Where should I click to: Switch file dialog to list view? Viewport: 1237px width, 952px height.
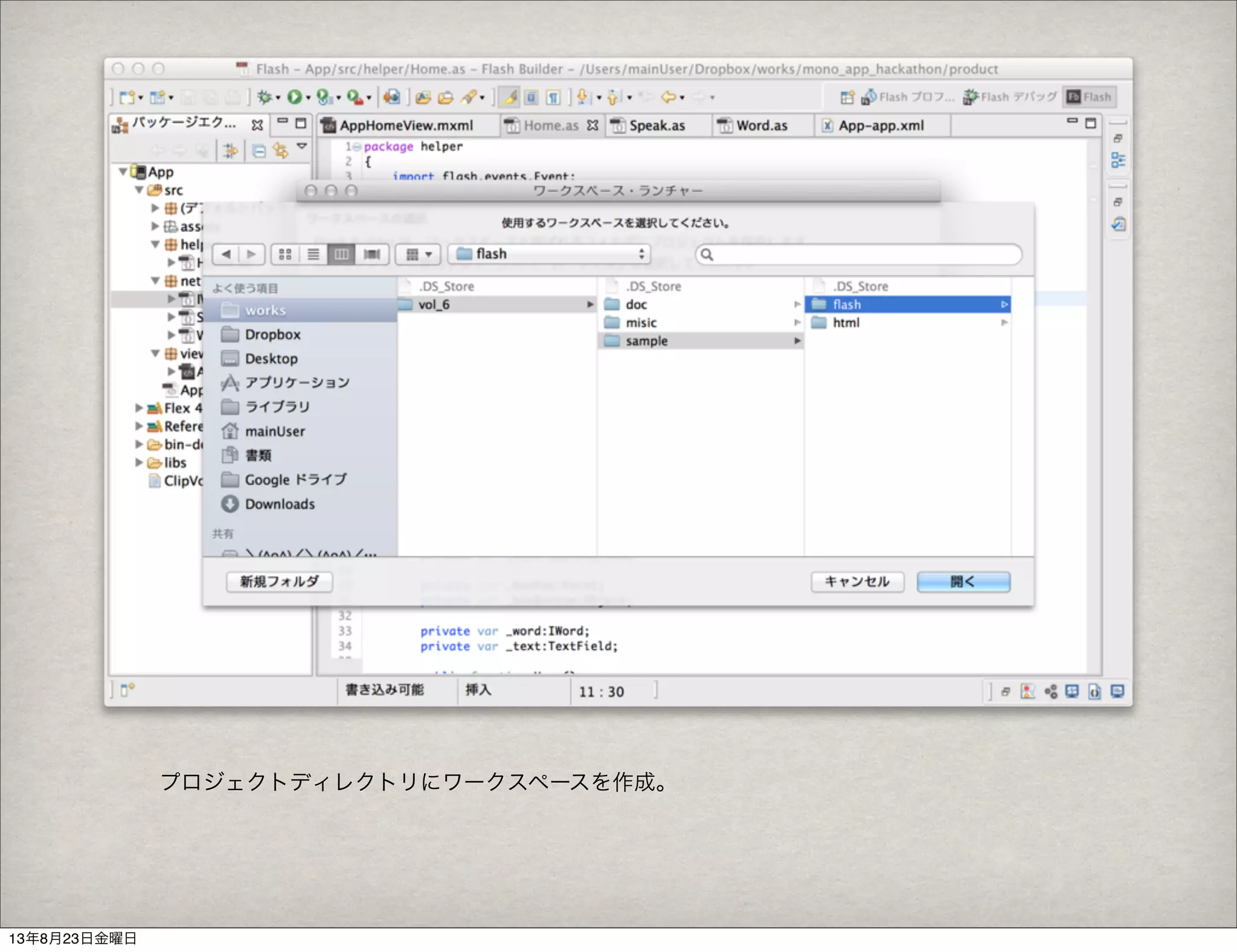coord(313,254)
